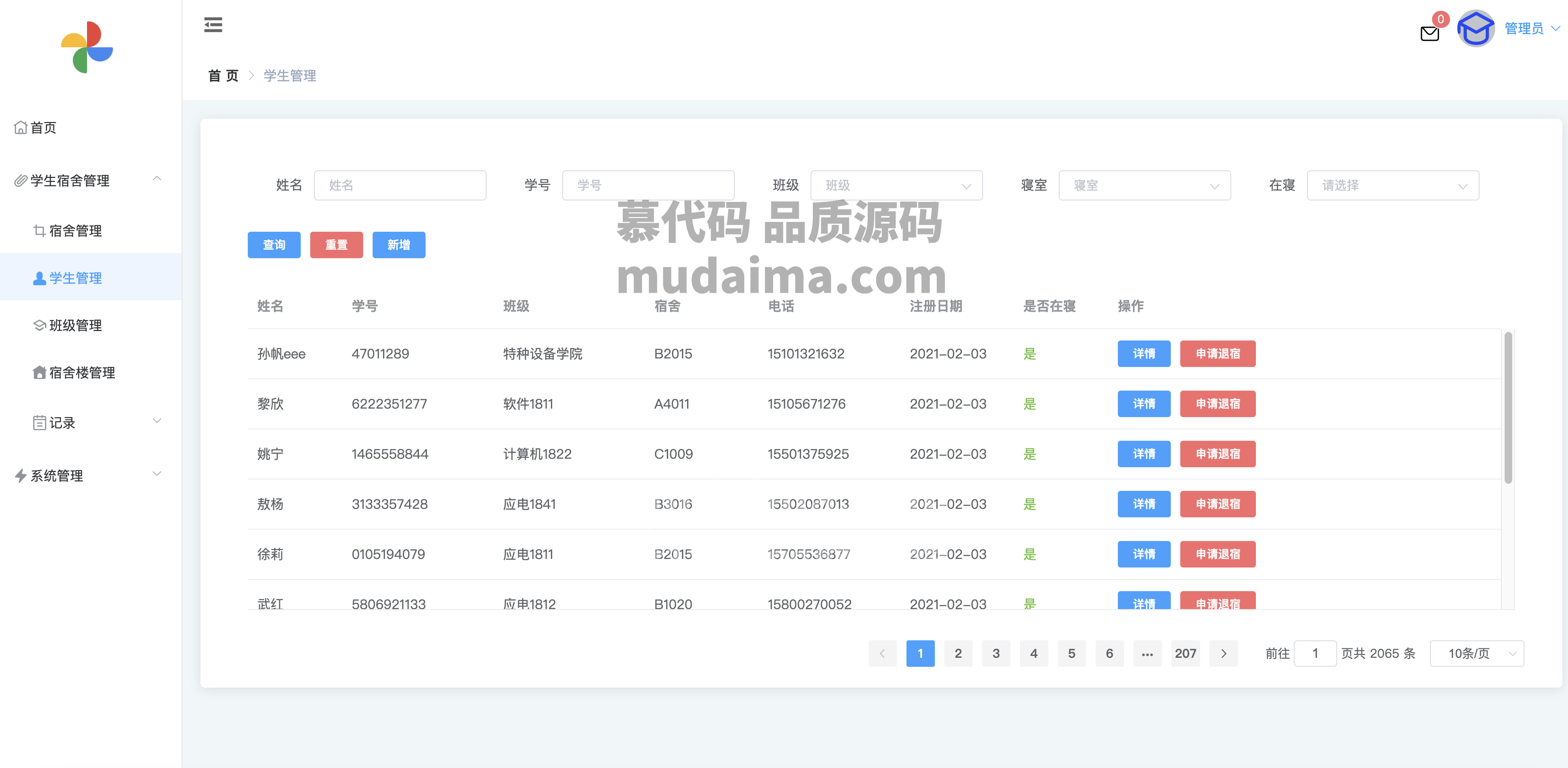The height and width of the screenshot is (768, 1568).
Task: Click 申请退宿 for 姚宁
Action: coord(1218,454)
